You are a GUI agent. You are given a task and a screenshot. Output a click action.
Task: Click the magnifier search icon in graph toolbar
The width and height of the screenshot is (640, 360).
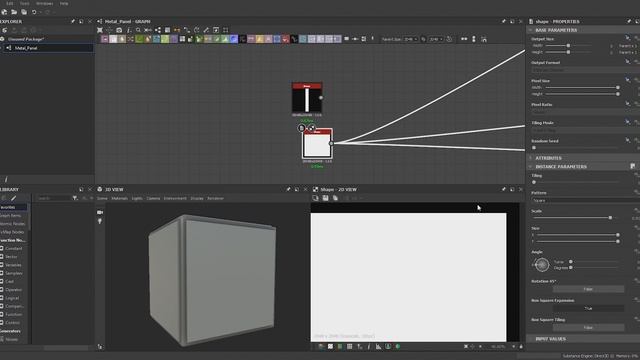pyautogui.click(x=138, y=30)
